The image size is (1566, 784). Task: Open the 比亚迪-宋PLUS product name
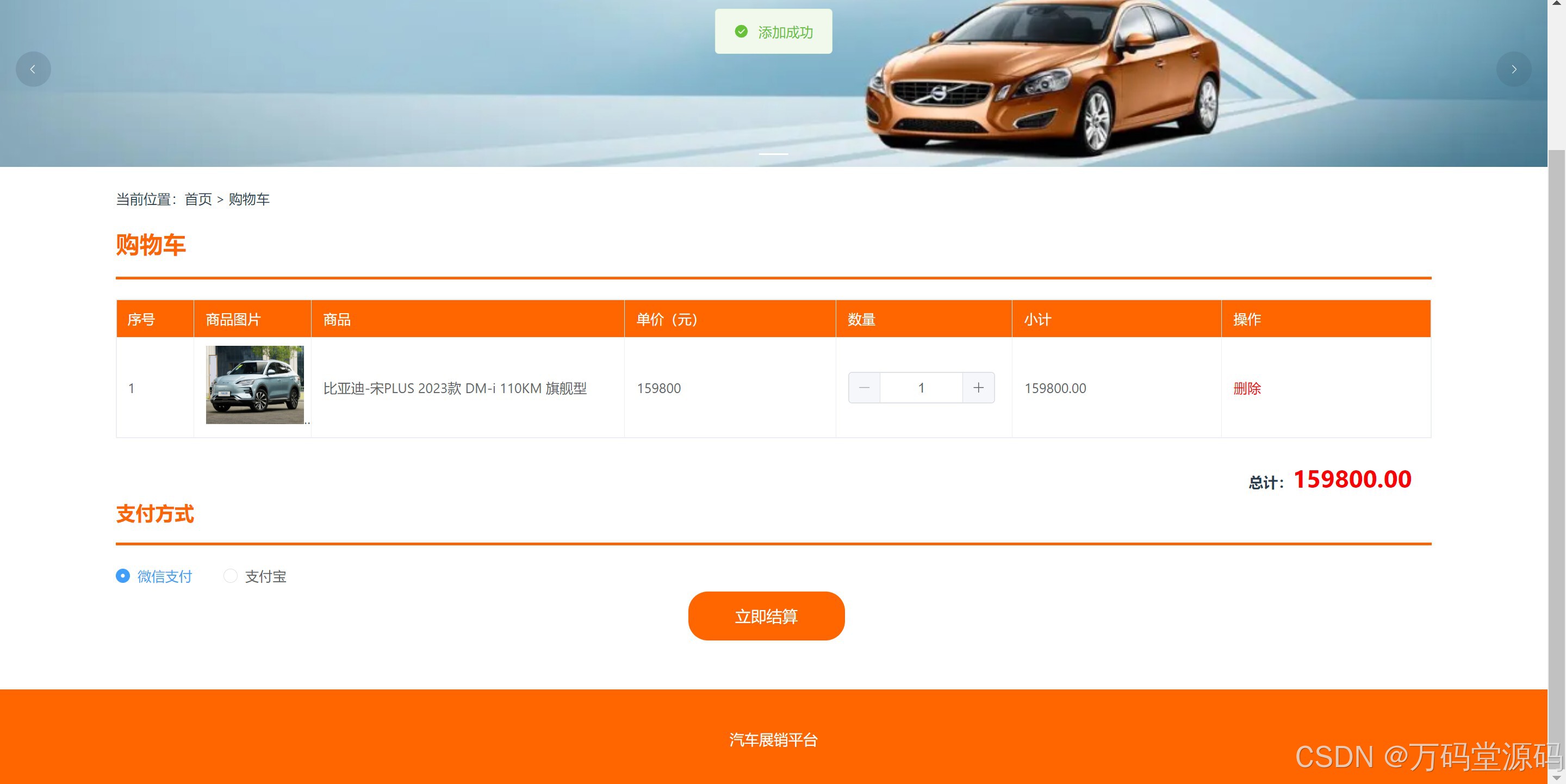pyautogui.click(x=455, y=388)
